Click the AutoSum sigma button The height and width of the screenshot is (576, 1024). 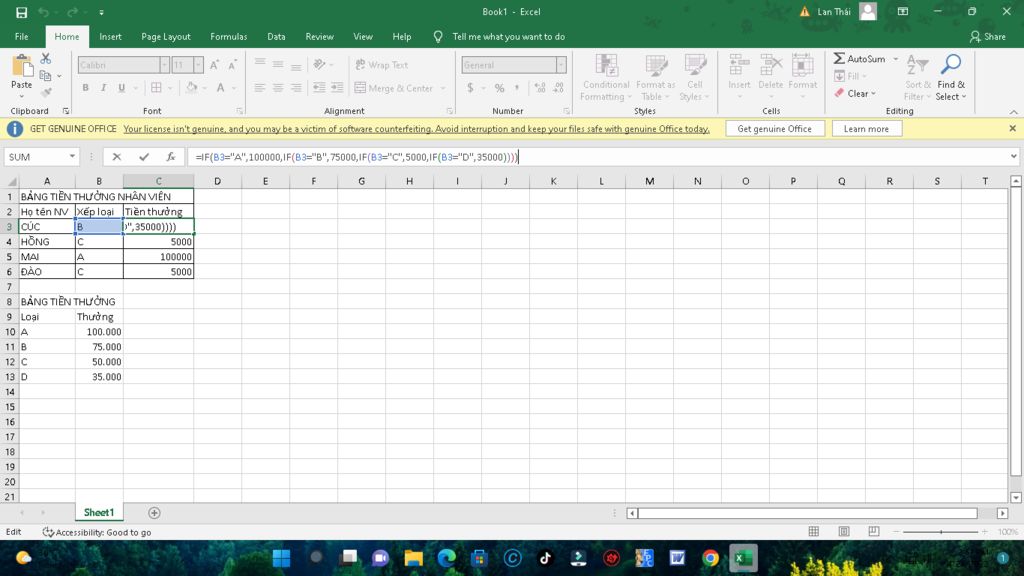[x=859, y=59]
